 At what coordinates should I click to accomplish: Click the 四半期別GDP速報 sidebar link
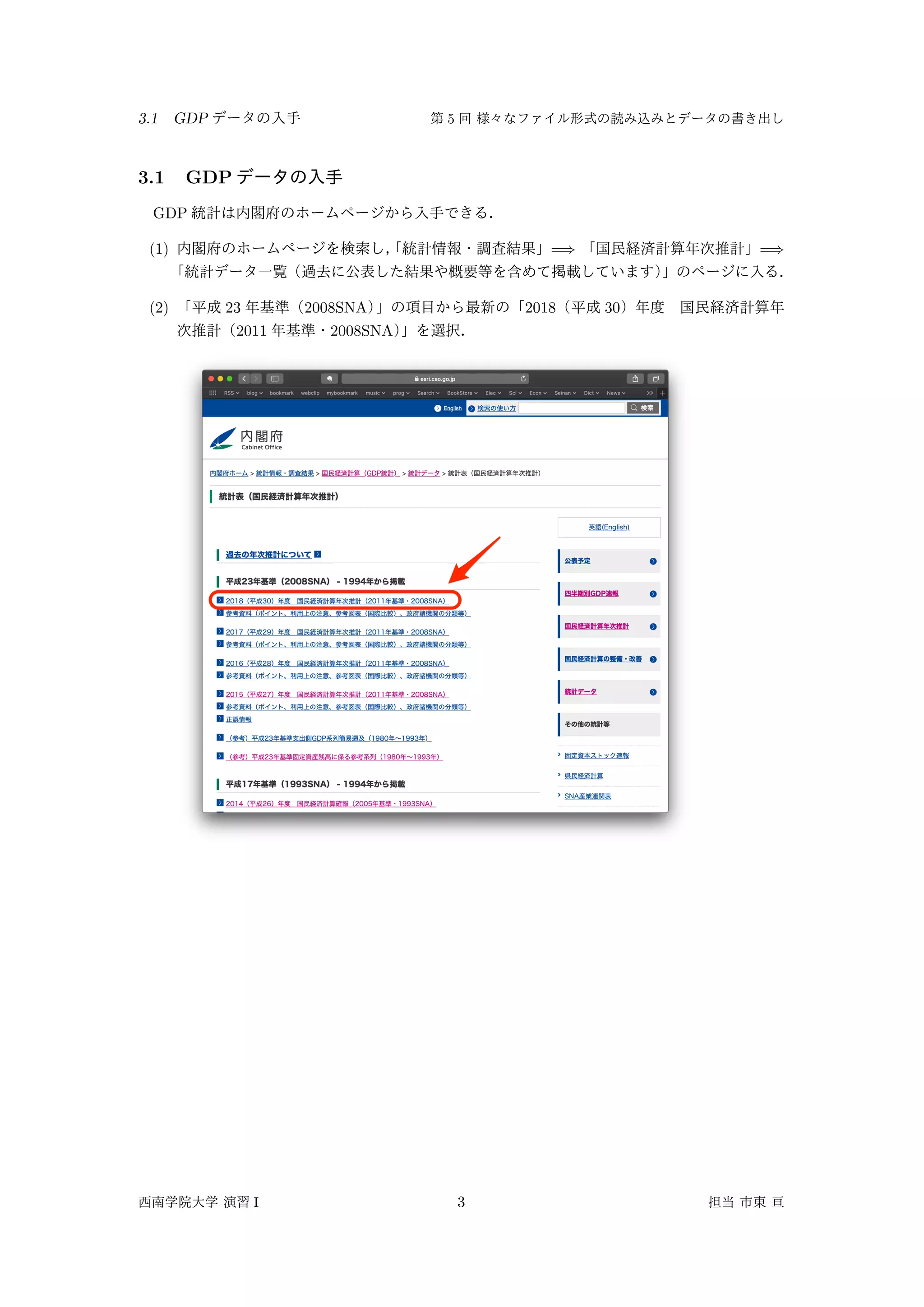[x=591, y=594]
